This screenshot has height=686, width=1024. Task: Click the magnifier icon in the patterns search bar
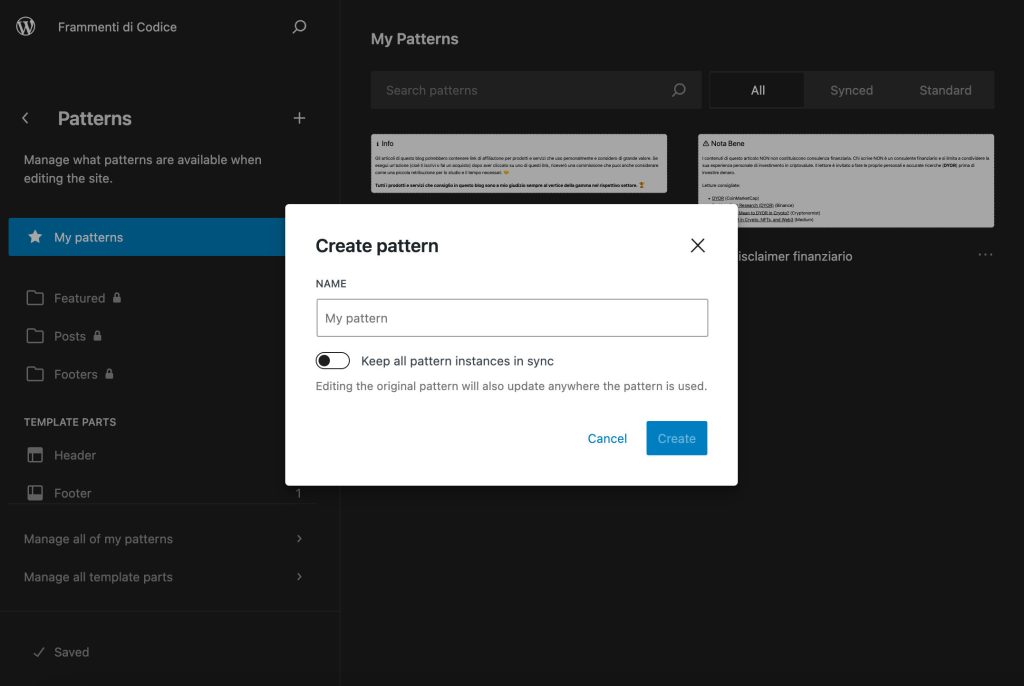[x=679, y=90]
